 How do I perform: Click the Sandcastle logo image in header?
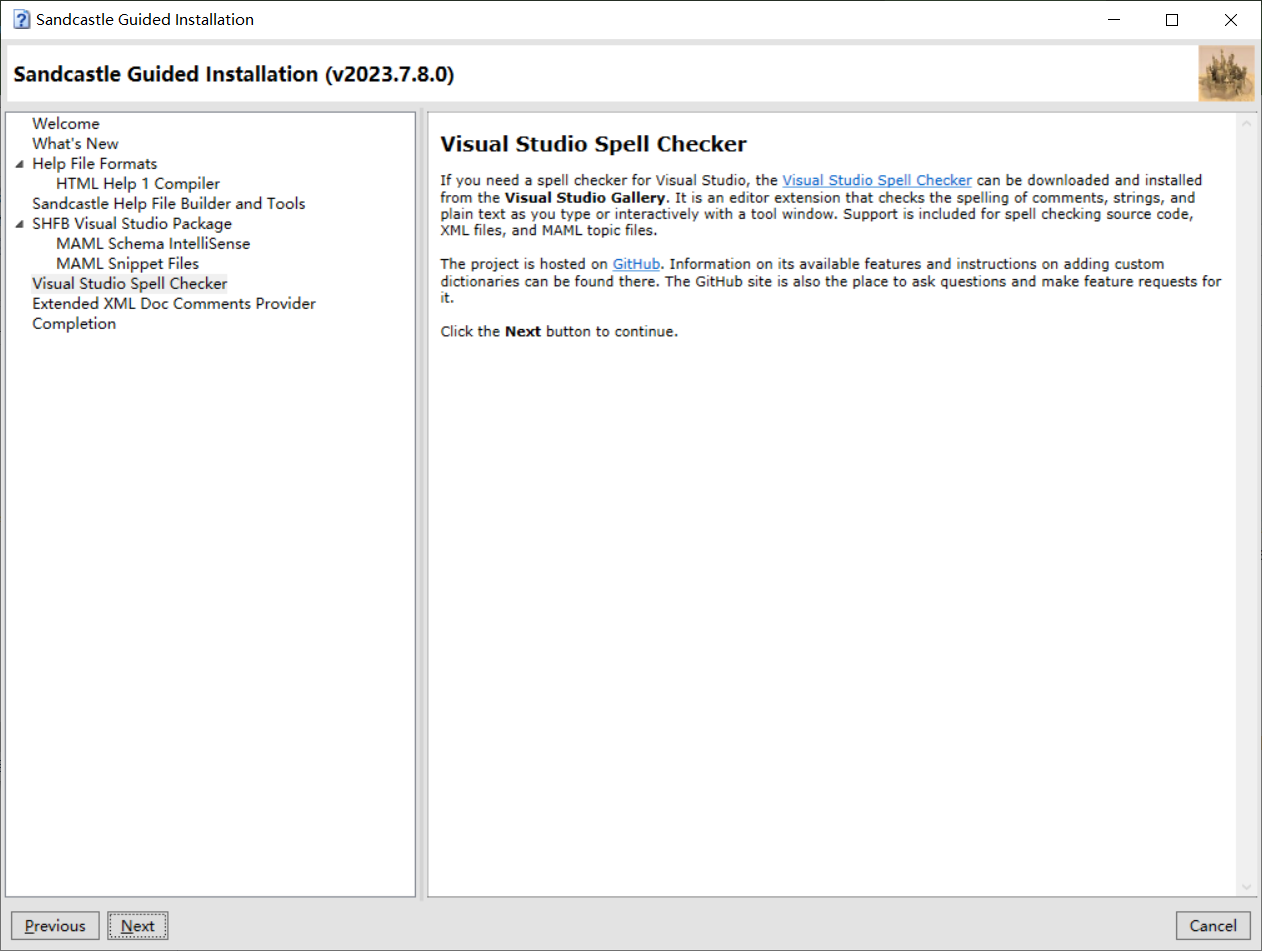pyautogui.click(x=1226, y=74)
